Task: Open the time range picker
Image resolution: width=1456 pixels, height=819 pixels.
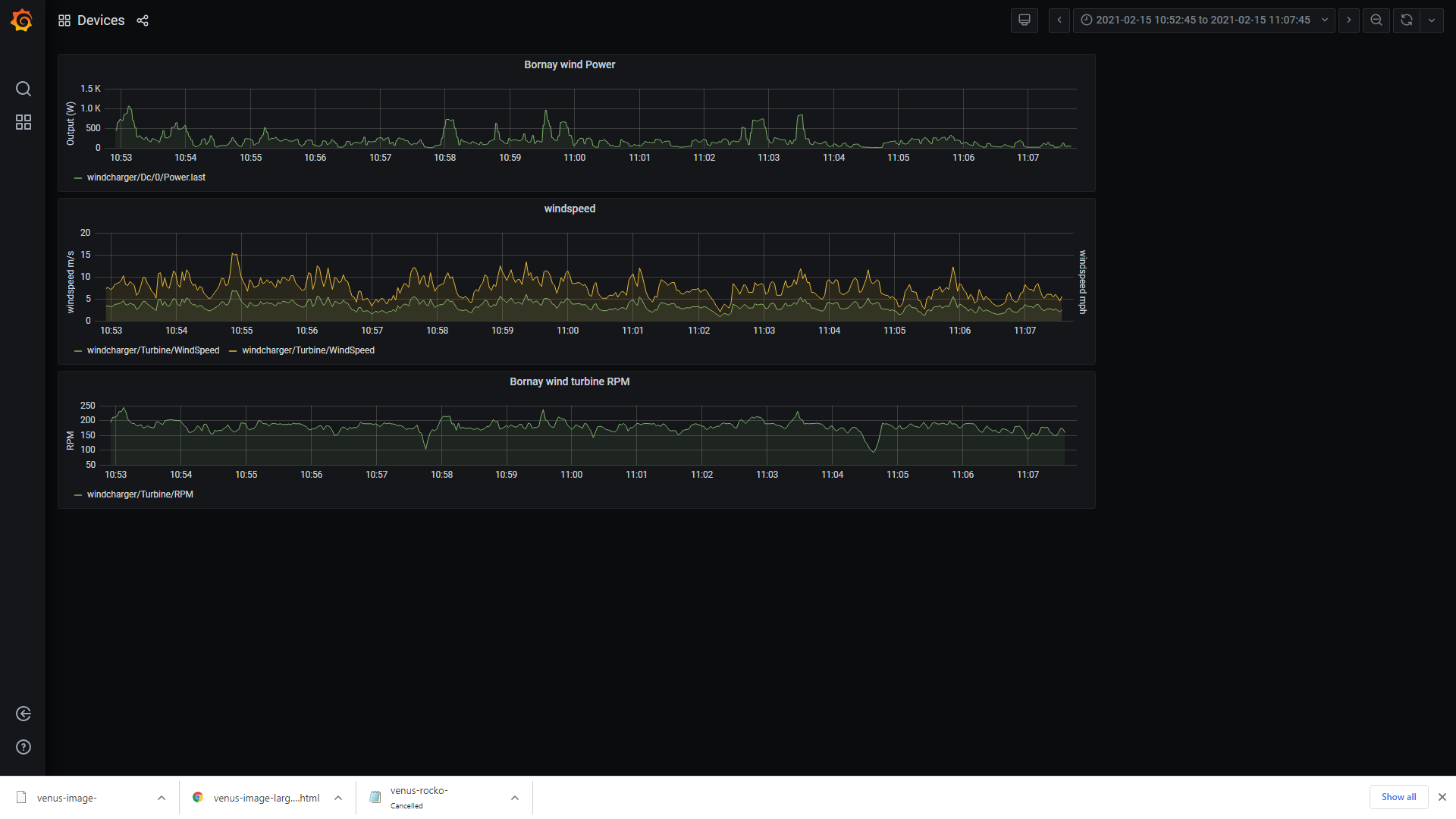Action: [x=1203, y=20]
